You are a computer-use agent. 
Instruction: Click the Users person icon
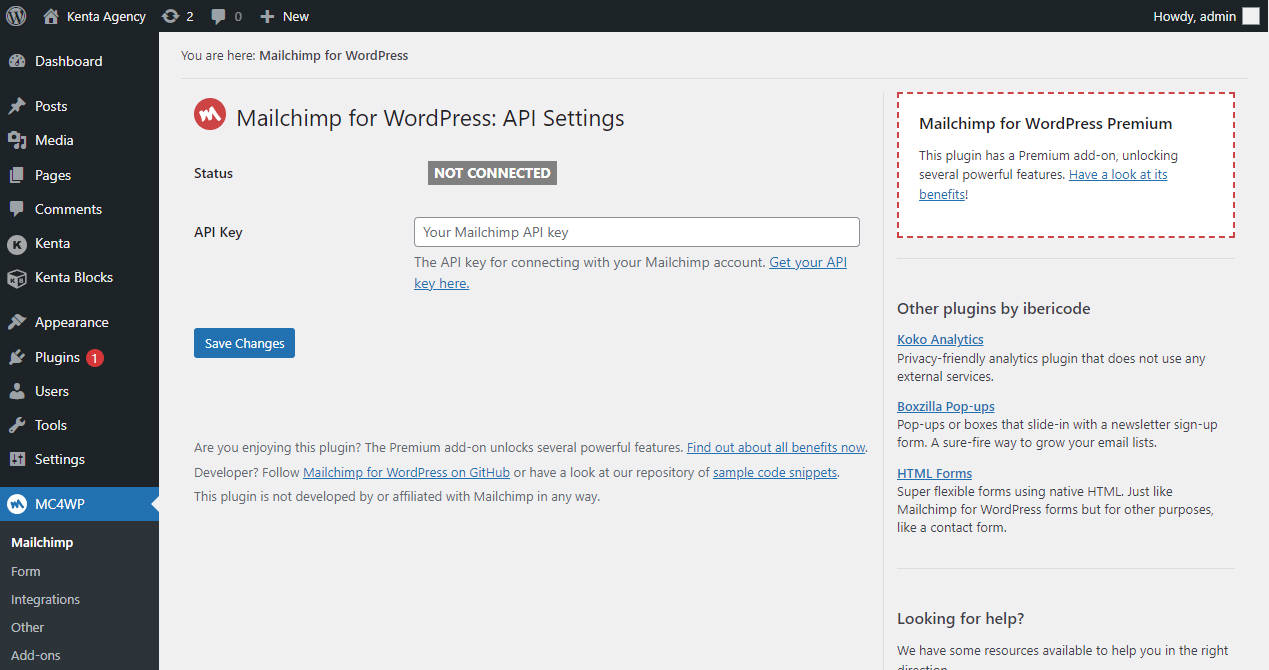click(x=17, y=391)
